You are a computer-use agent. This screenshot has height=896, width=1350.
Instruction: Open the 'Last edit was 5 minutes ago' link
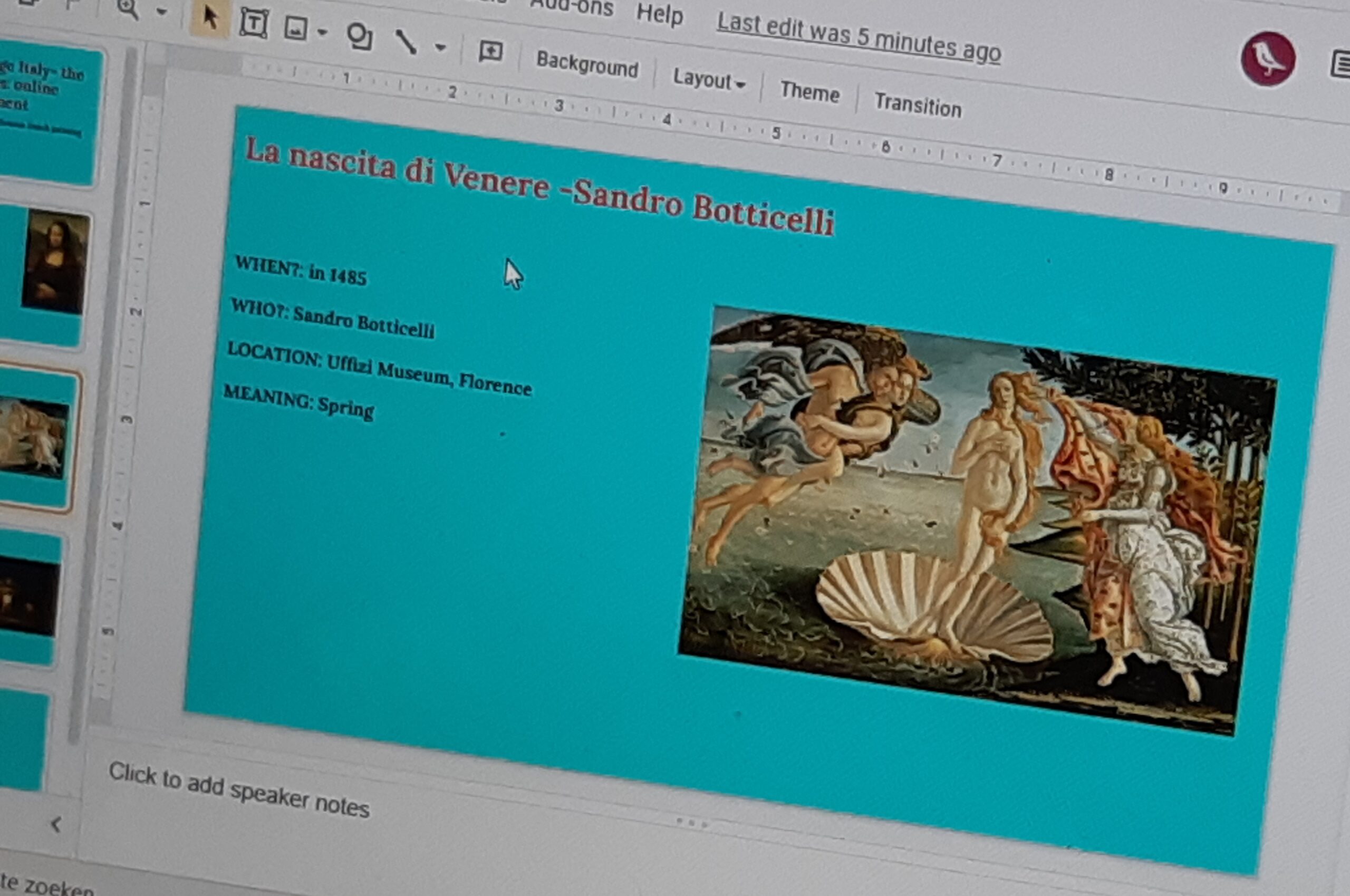tap(859, 38)
